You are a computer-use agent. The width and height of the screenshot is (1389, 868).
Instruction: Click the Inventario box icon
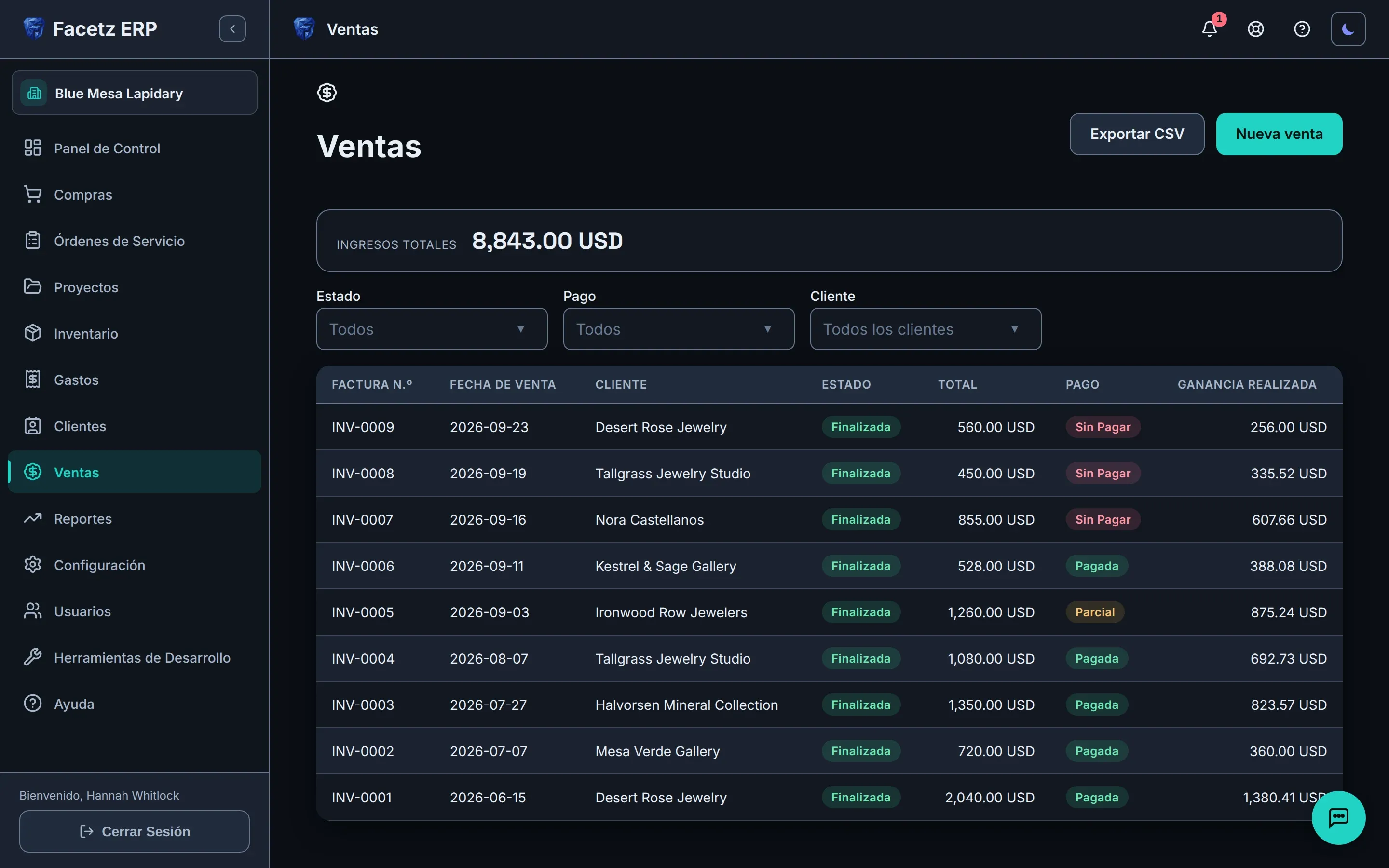[33, 333]
